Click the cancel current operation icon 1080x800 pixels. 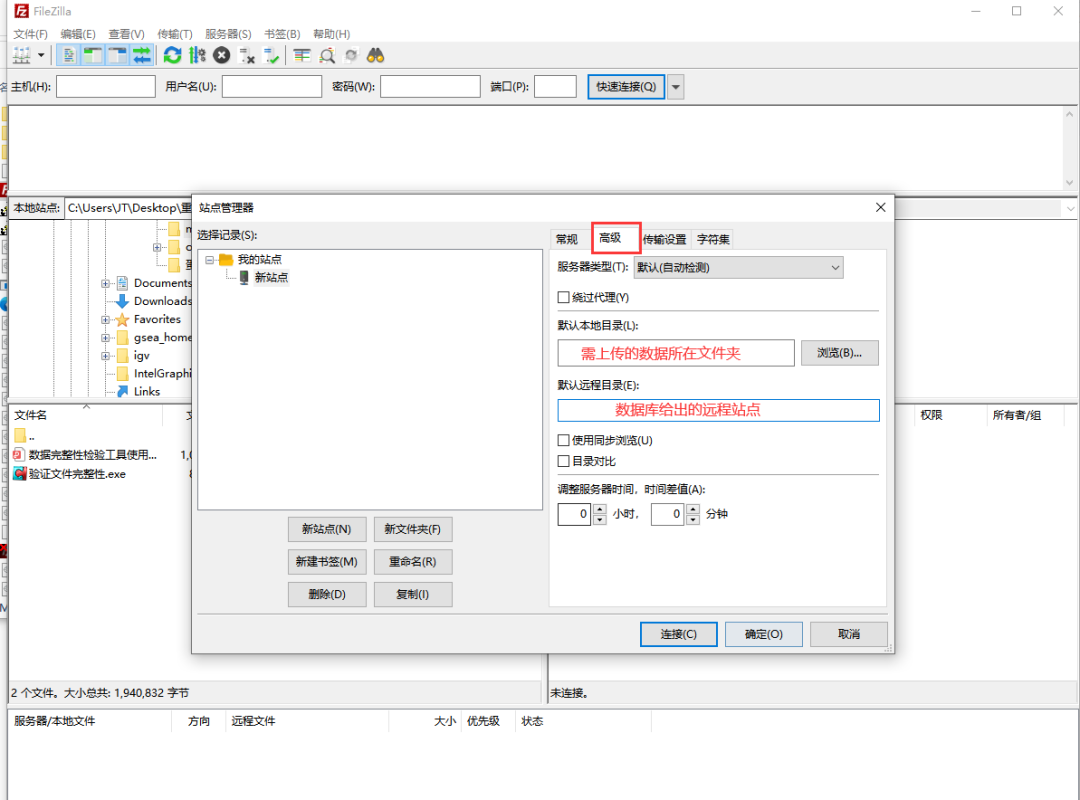coord(222,55)
